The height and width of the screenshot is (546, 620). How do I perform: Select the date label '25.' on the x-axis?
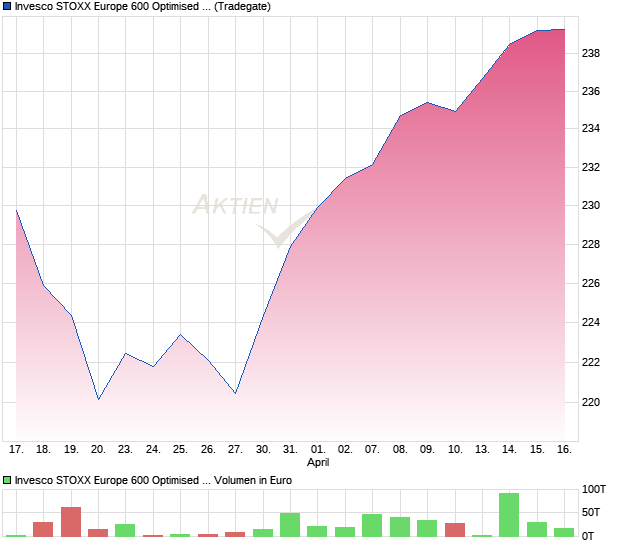tap(180, 450)
